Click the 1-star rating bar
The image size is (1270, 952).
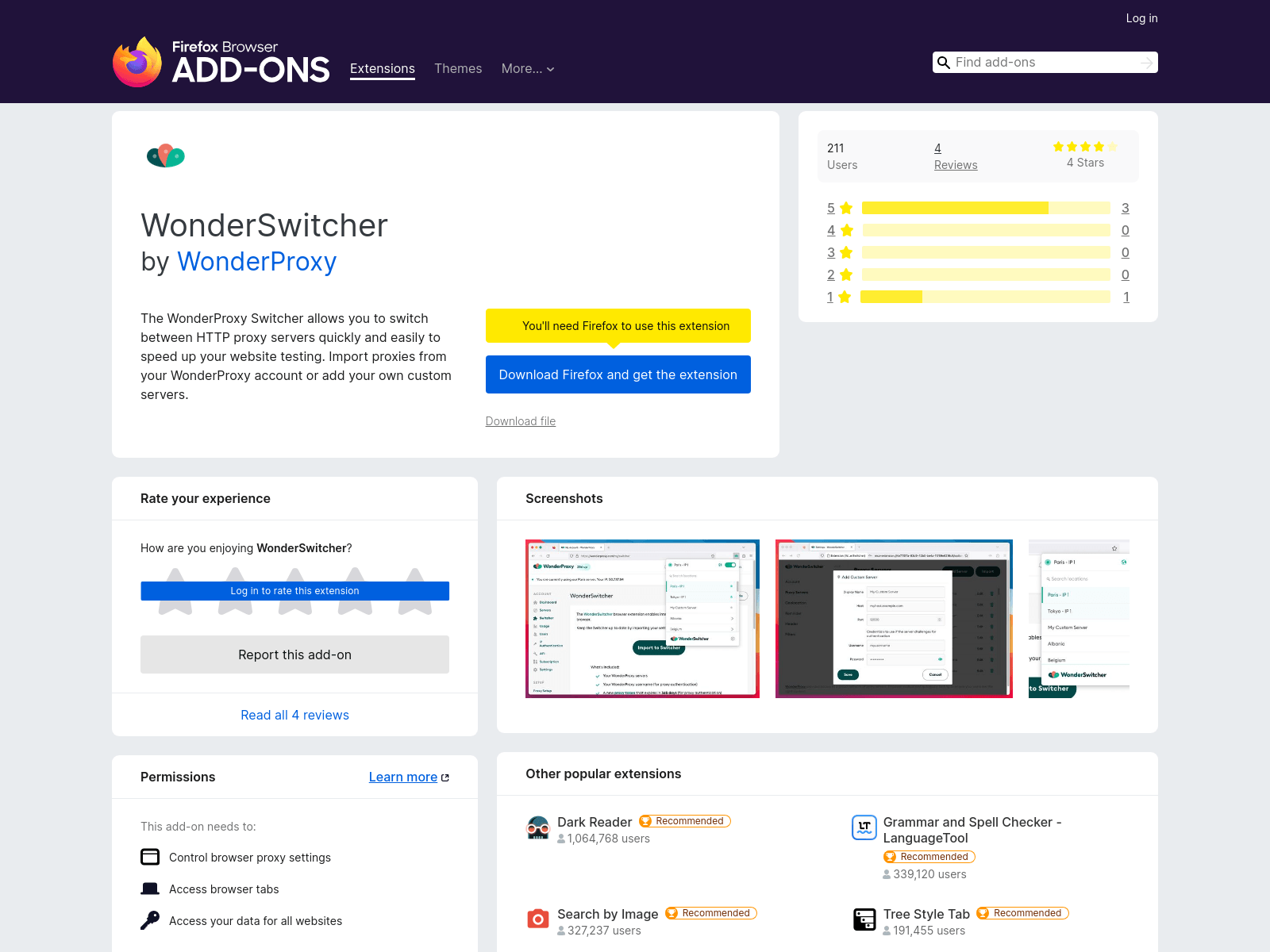click(x=986, y=297)
